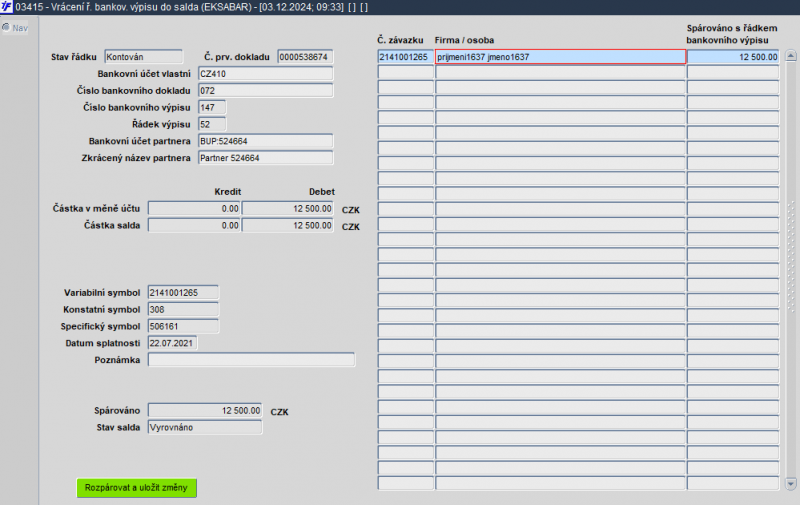Click Spárováno s řádkem bankovního výpisu header
This screenshot has width=800, height=505.
click(732, 34)
